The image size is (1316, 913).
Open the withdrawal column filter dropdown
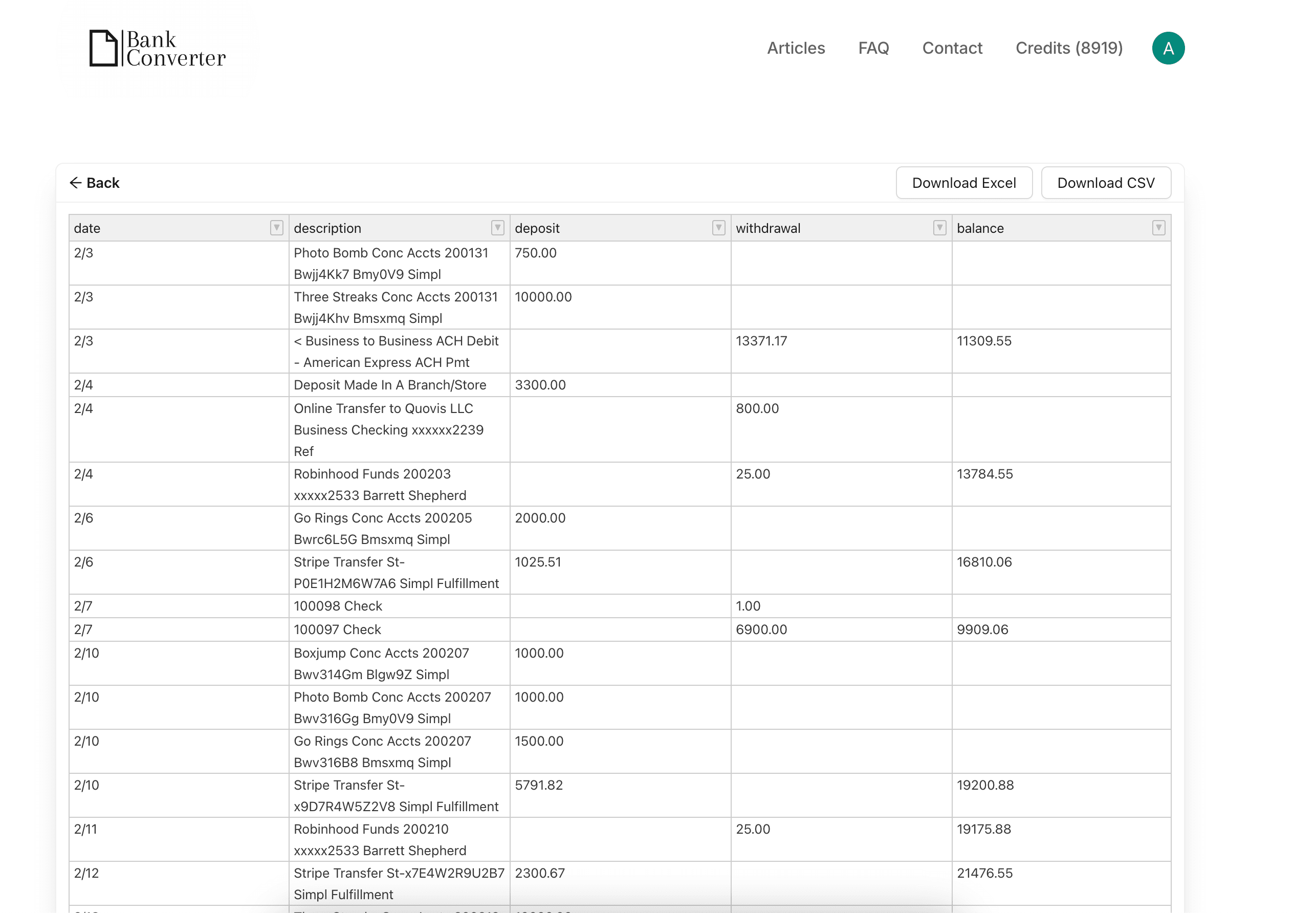coord(939,228)
